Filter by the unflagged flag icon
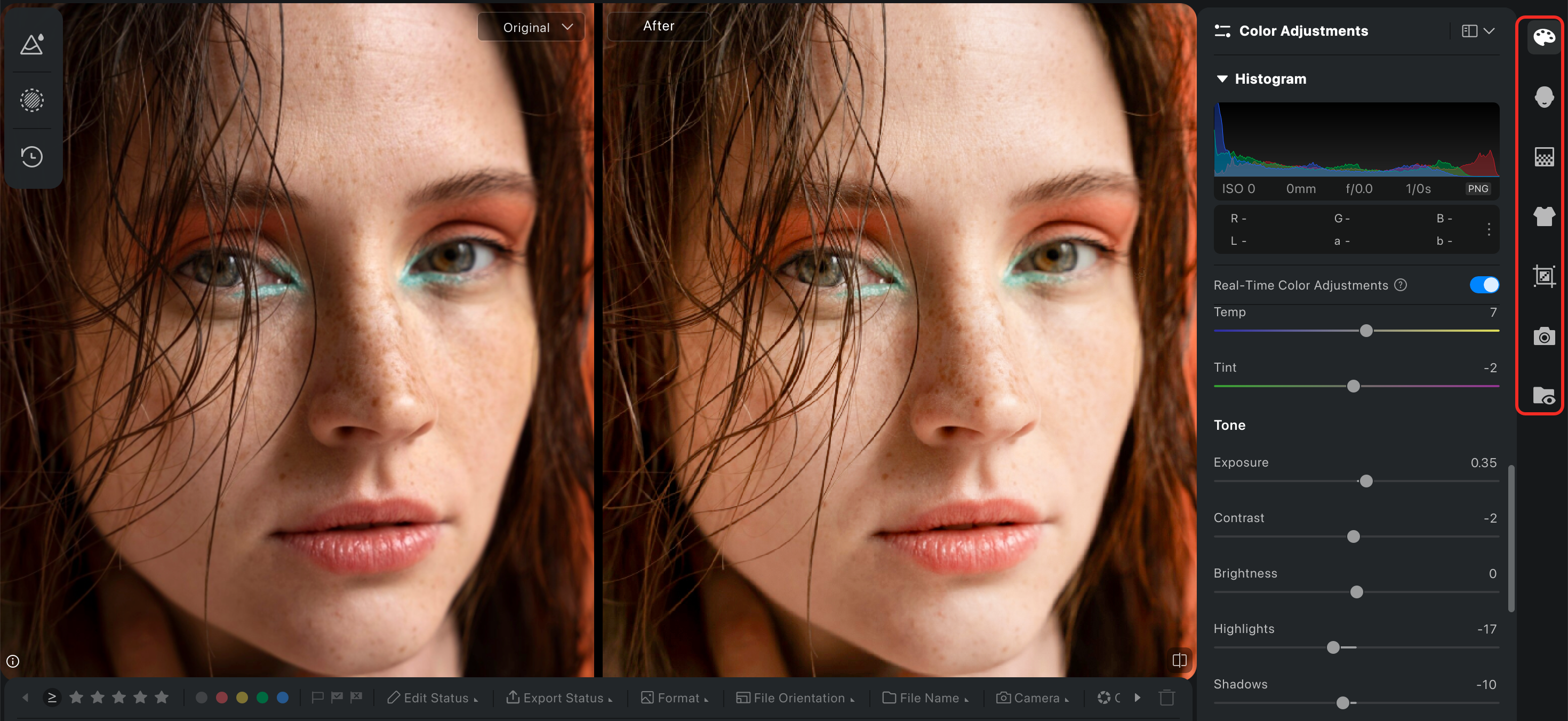Image resolution: width=1568 pixels, height=721 pixels. pos(317,698)
